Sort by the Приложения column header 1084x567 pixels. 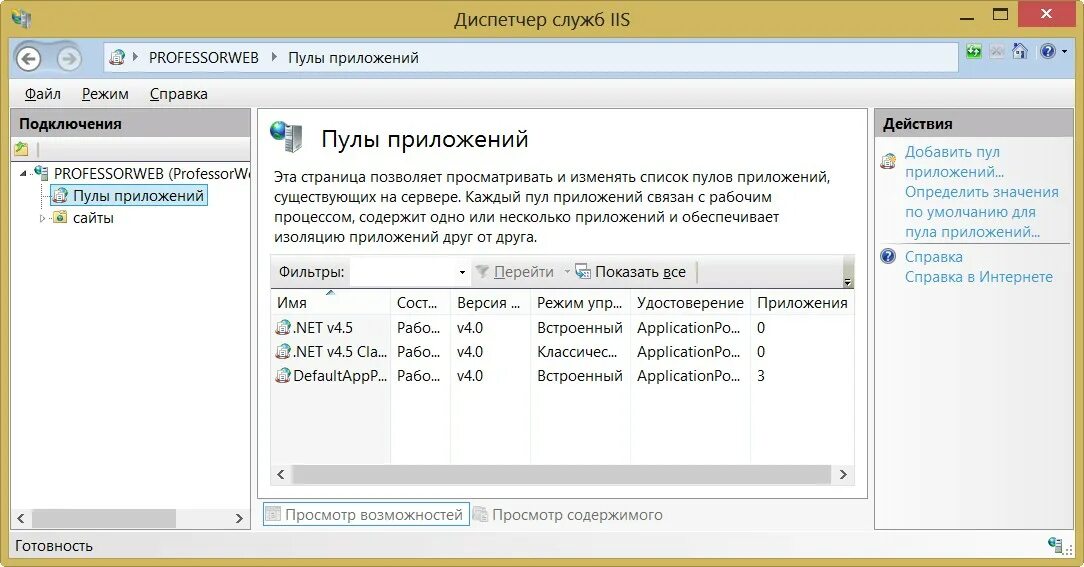tap(803, 303)
